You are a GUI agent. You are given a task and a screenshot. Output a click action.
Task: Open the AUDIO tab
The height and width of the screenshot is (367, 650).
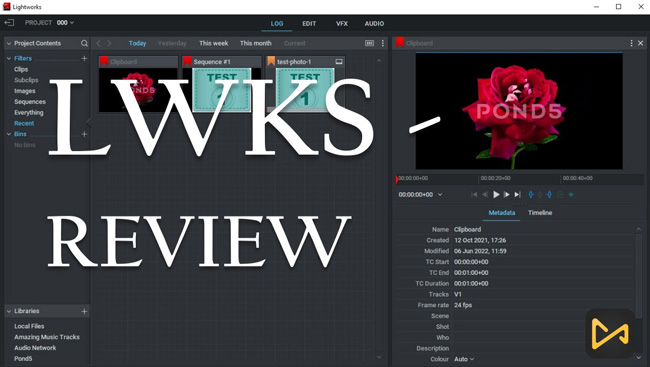click(374, 24)
